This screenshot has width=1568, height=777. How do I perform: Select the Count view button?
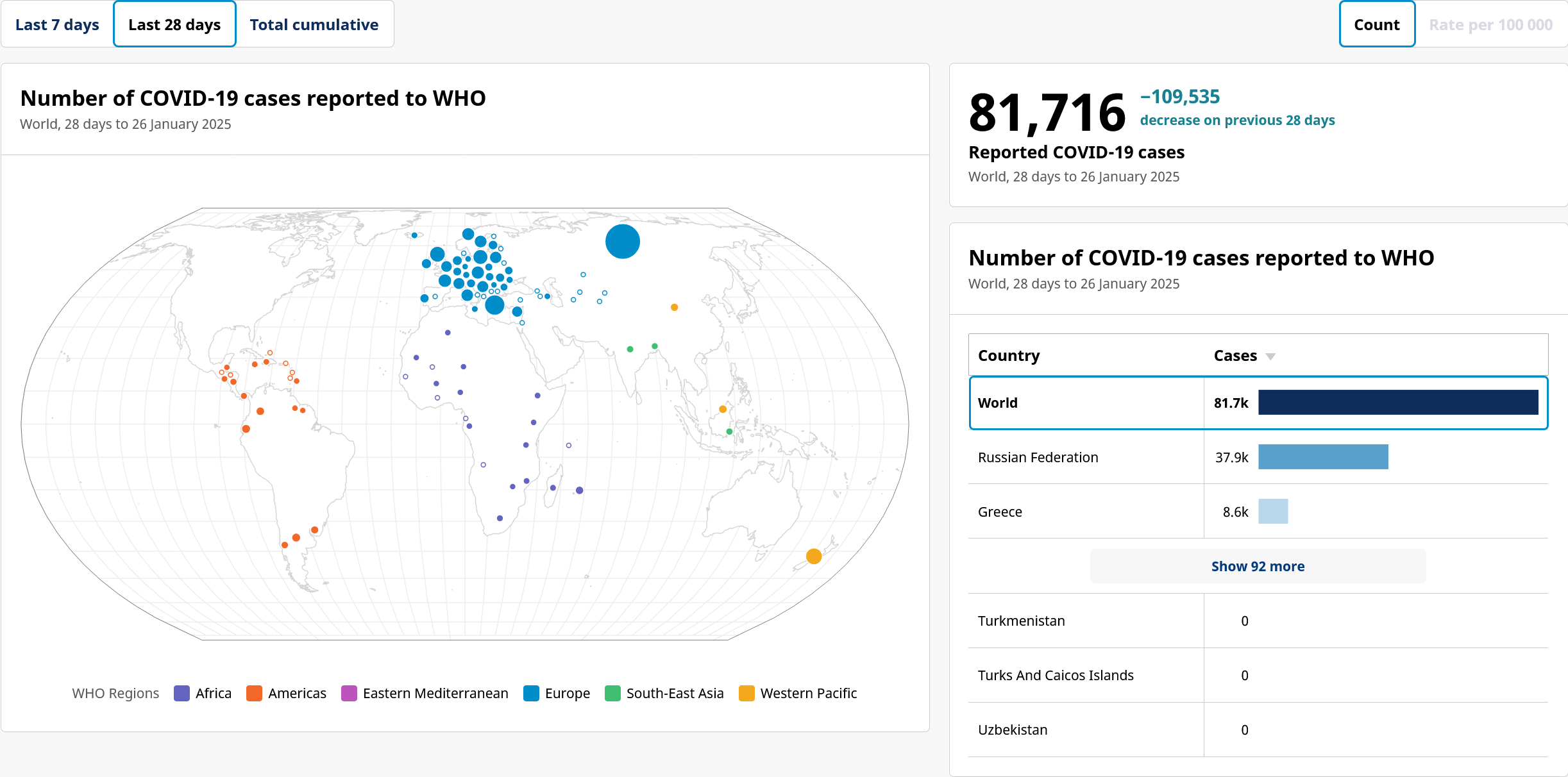pyautogui.click(x=1376, y=24)
